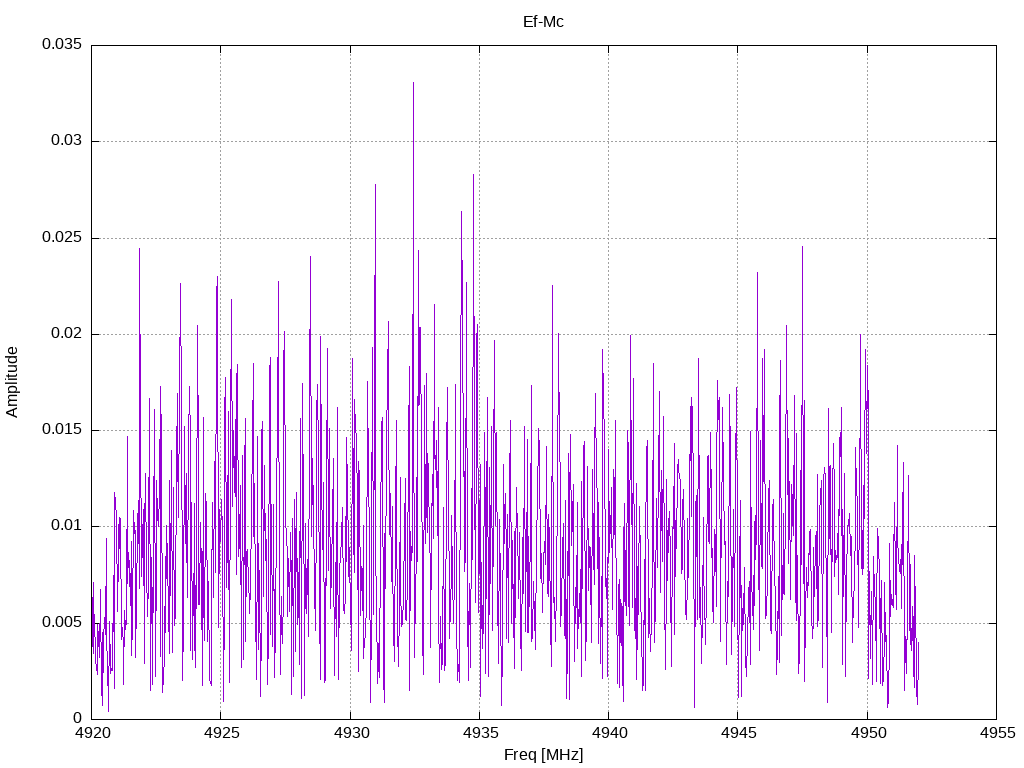Click the Freq [MHz] x-axis label
The height and width of the screenshot is (768, 1024).
(543, 755)
